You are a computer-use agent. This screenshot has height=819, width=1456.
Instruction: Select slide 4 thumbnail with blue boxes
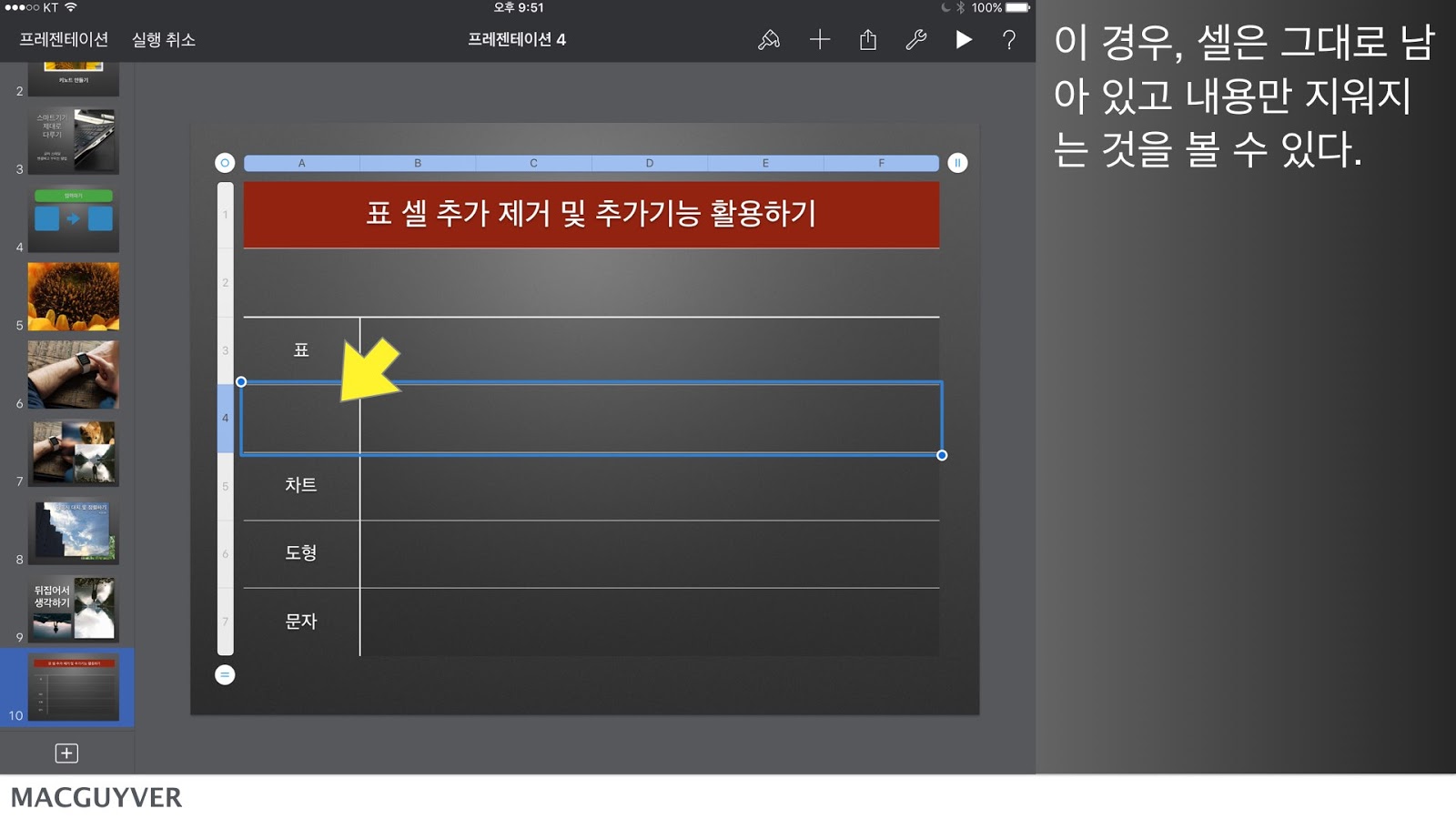(x=74, y=219)
